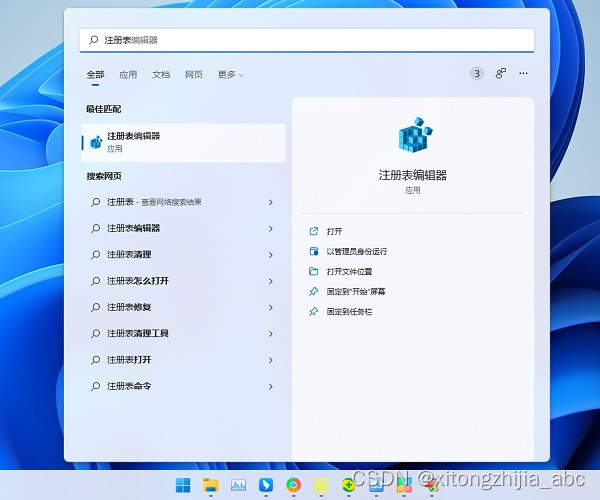Switch to the 应用 tab
600x500 pixels.
128,75
